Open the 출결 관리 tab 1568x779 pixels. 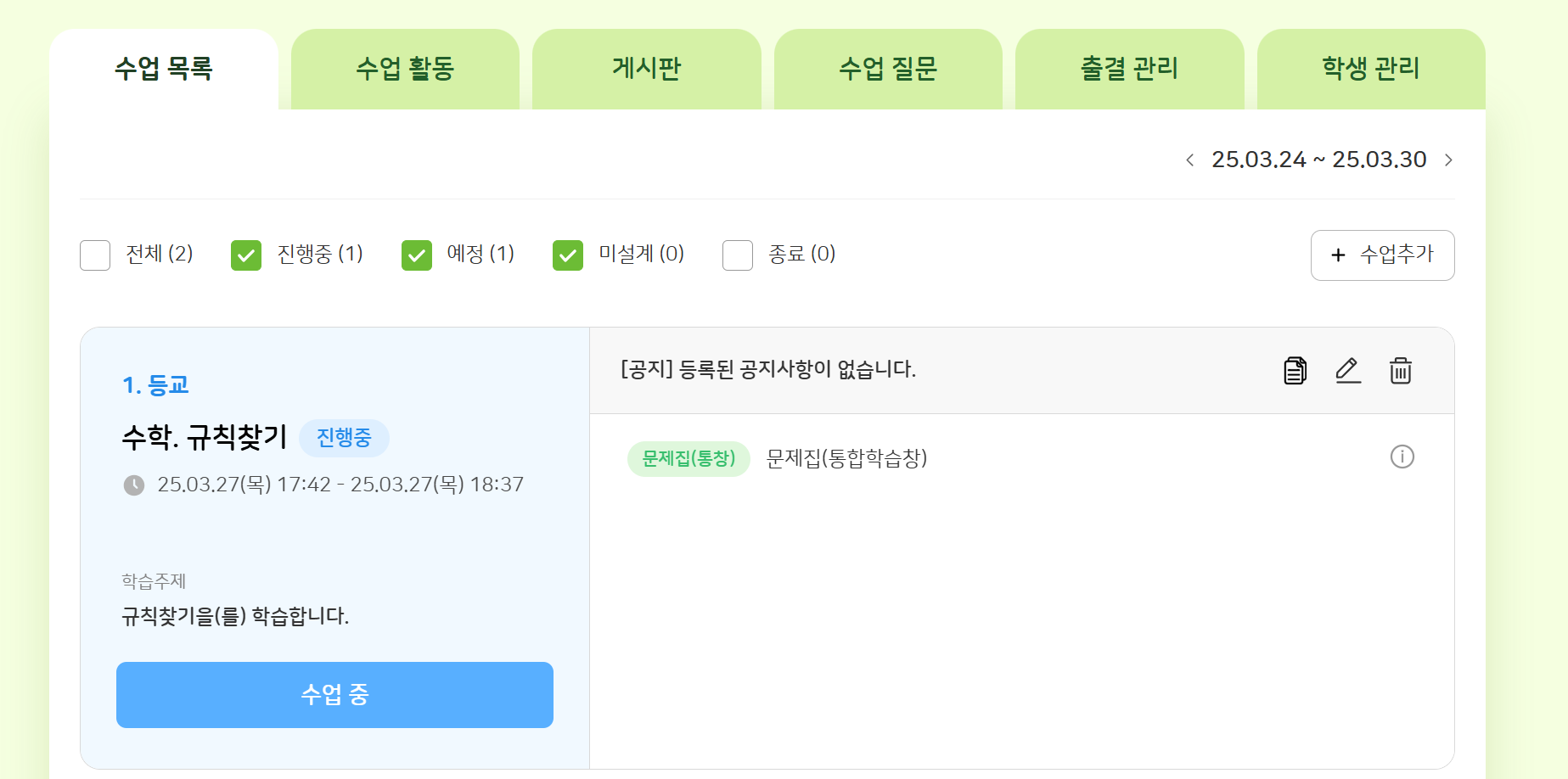pyautogui.click(x=1129, y=69)
